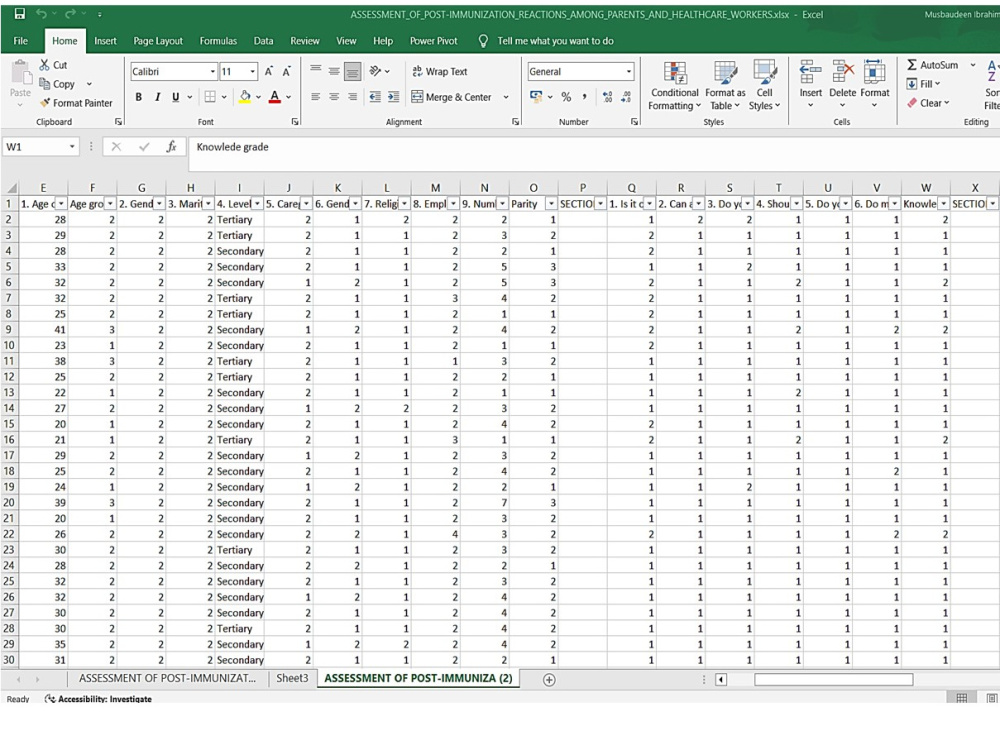1000x750 pixels.
Task: Click Increase Decimal icon
Action: point(607,97)
